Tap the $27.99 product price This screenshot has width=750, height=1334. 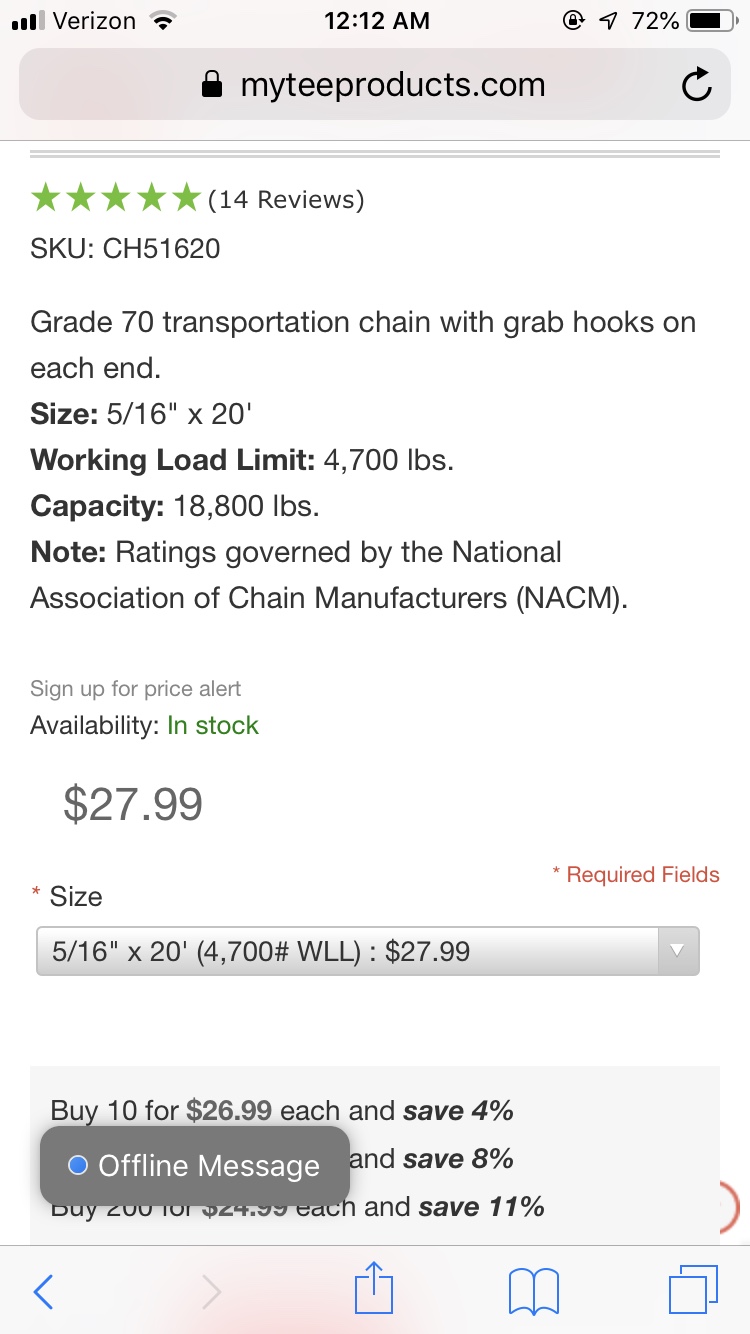tap(133, 804)
